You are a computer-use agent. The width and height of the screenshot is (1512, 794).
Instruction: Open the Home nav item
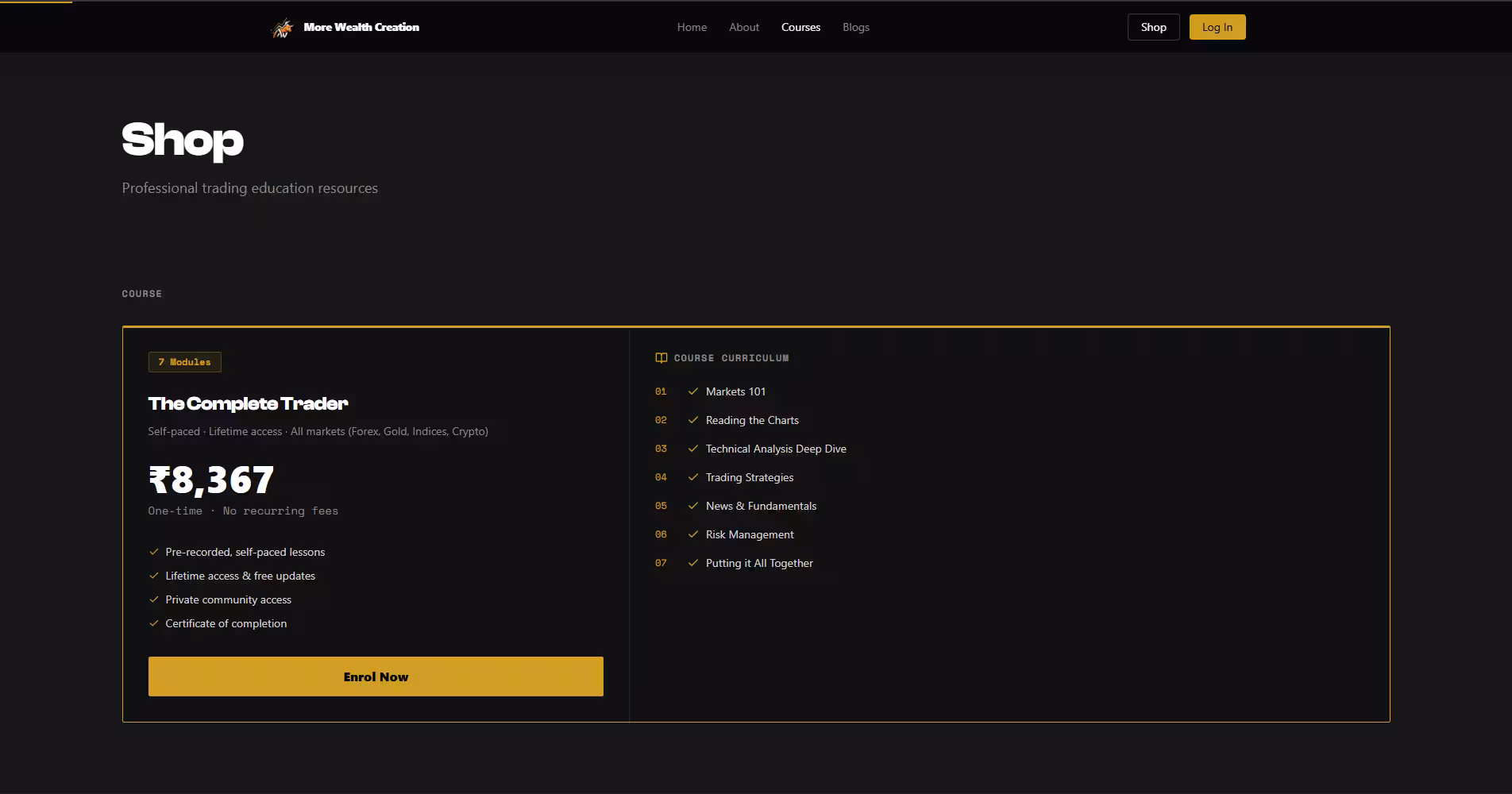pyautogui.click(x=692, y=27)
